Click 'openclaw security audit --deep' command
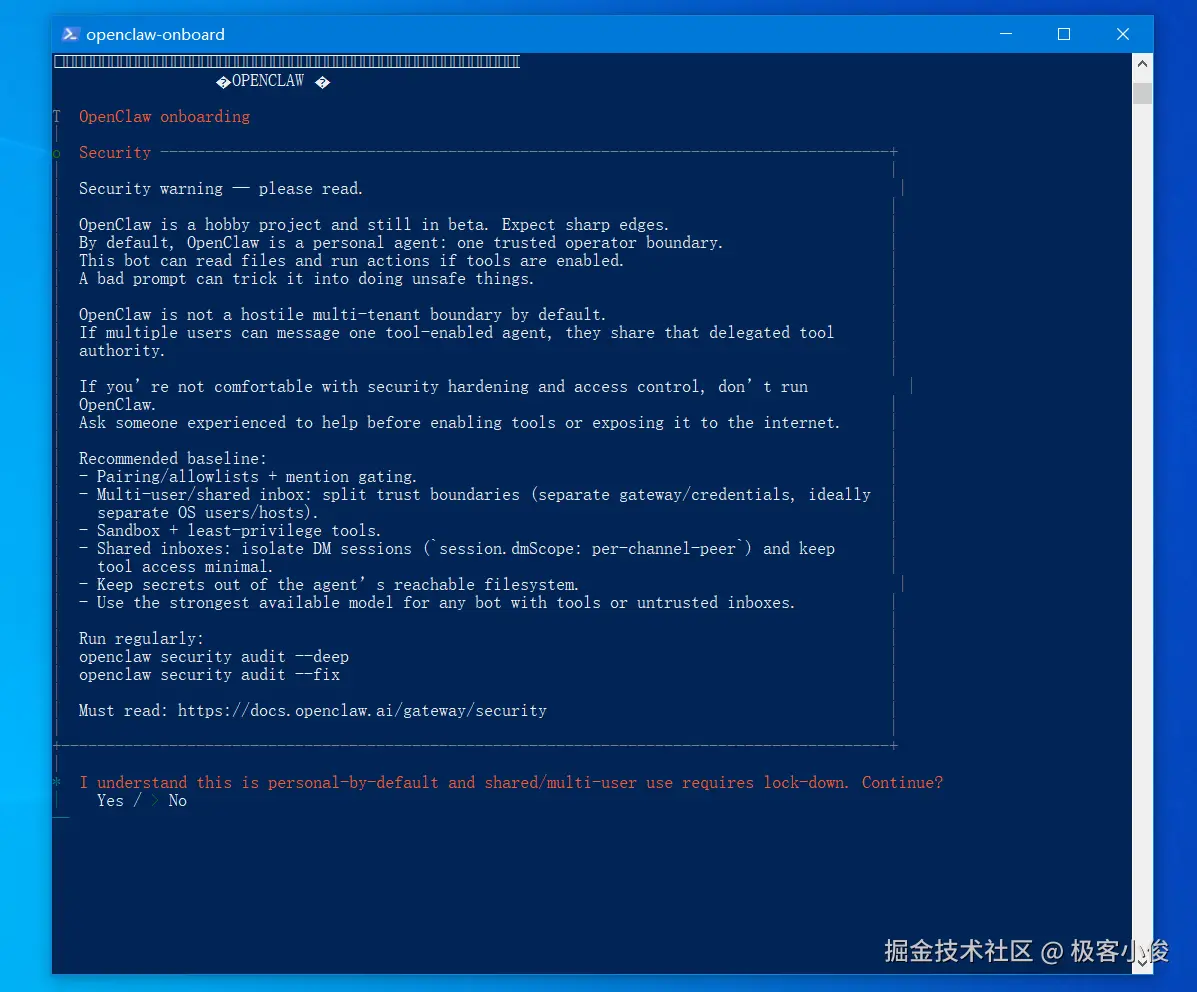The height and width of the screenshot is (992, 1197). [x=214, y=657]
